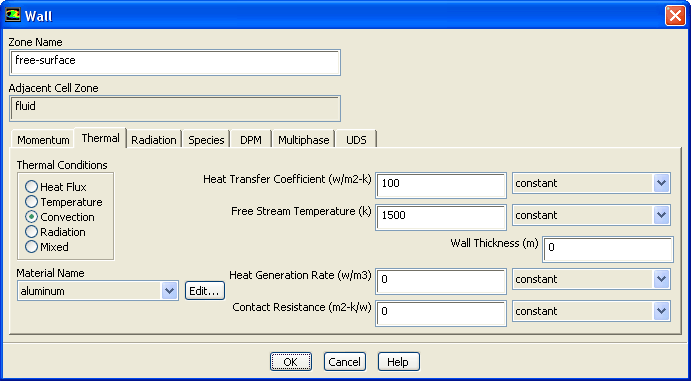Go to the Multiphase tab
The image size is (691, 381).
pyautogui.click(x=303, y=140)
